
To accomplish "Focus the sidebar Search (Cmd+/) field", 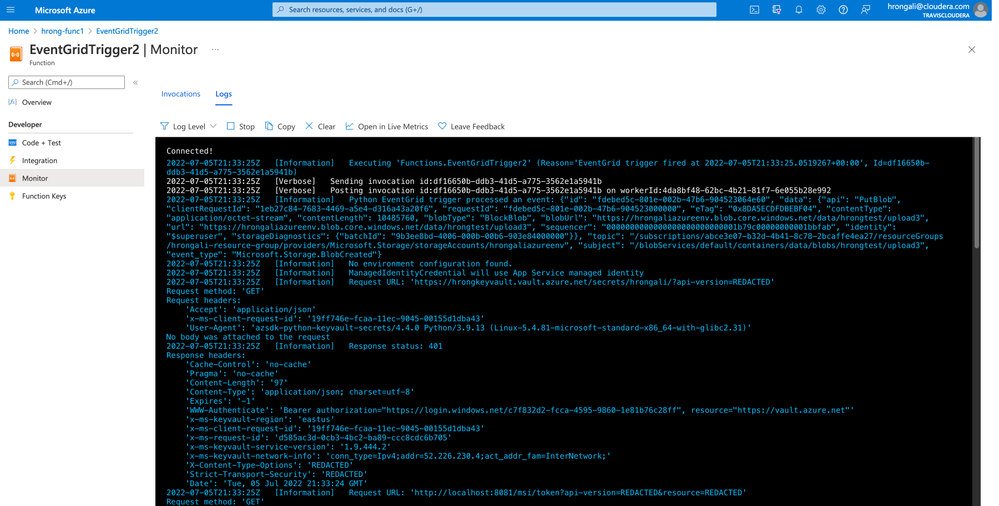I will coord(66,82).
